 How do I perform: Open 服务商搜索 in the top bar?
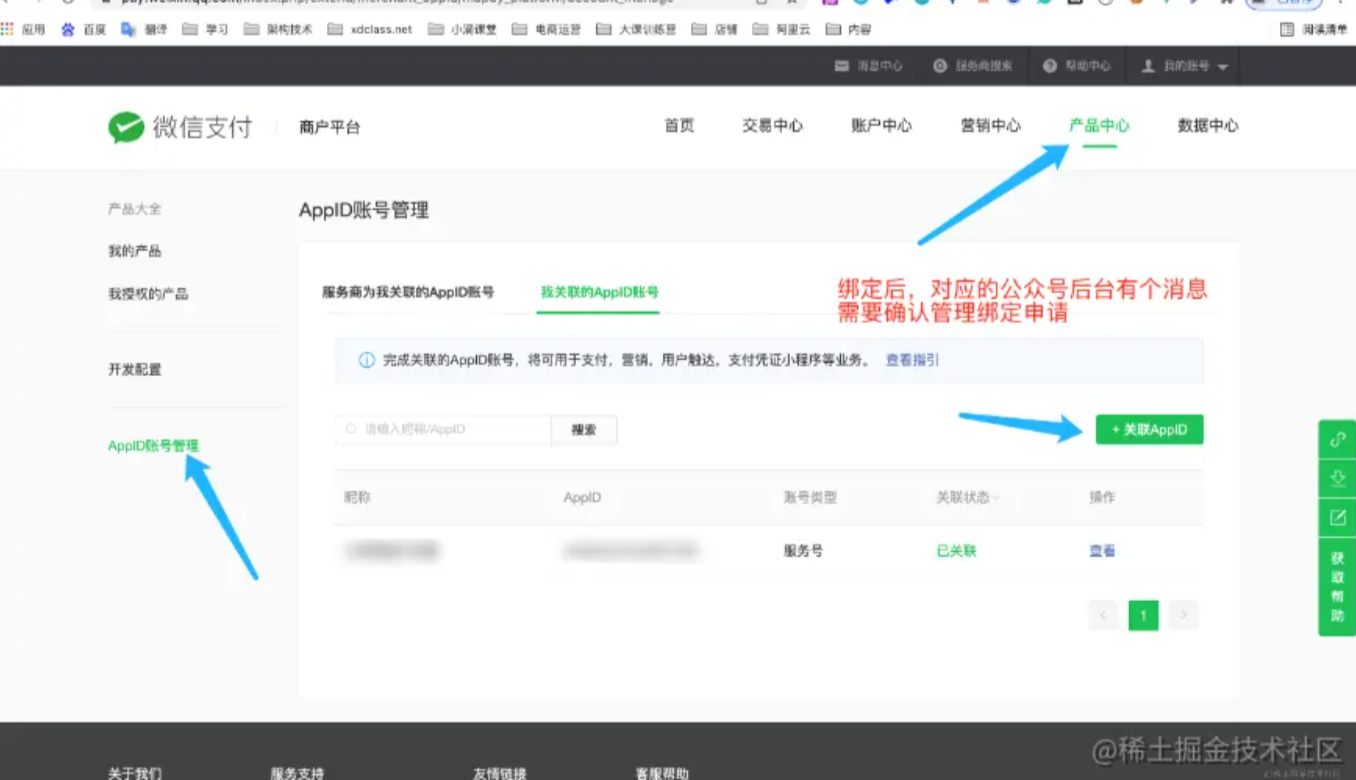point(973,66)
